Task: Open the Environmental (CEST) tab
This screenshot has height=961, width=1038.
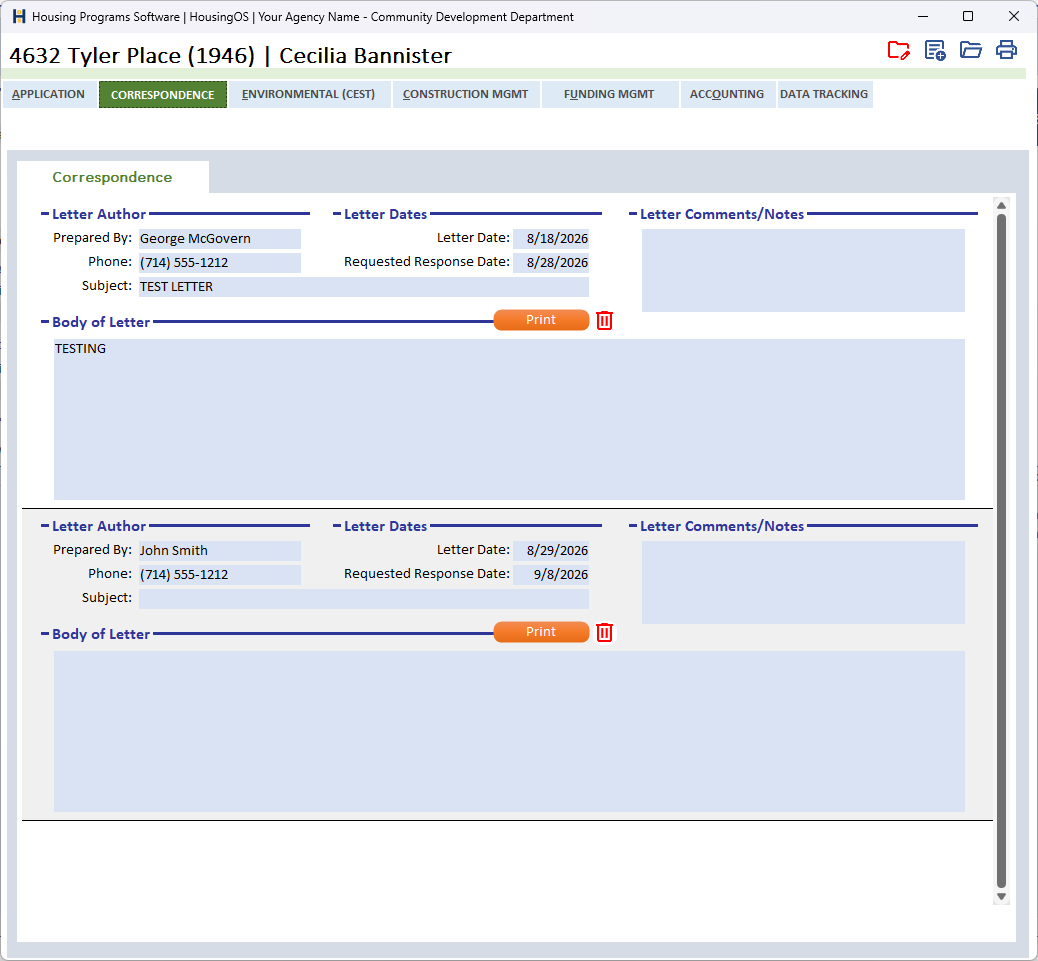Action: tap(308, 94)
